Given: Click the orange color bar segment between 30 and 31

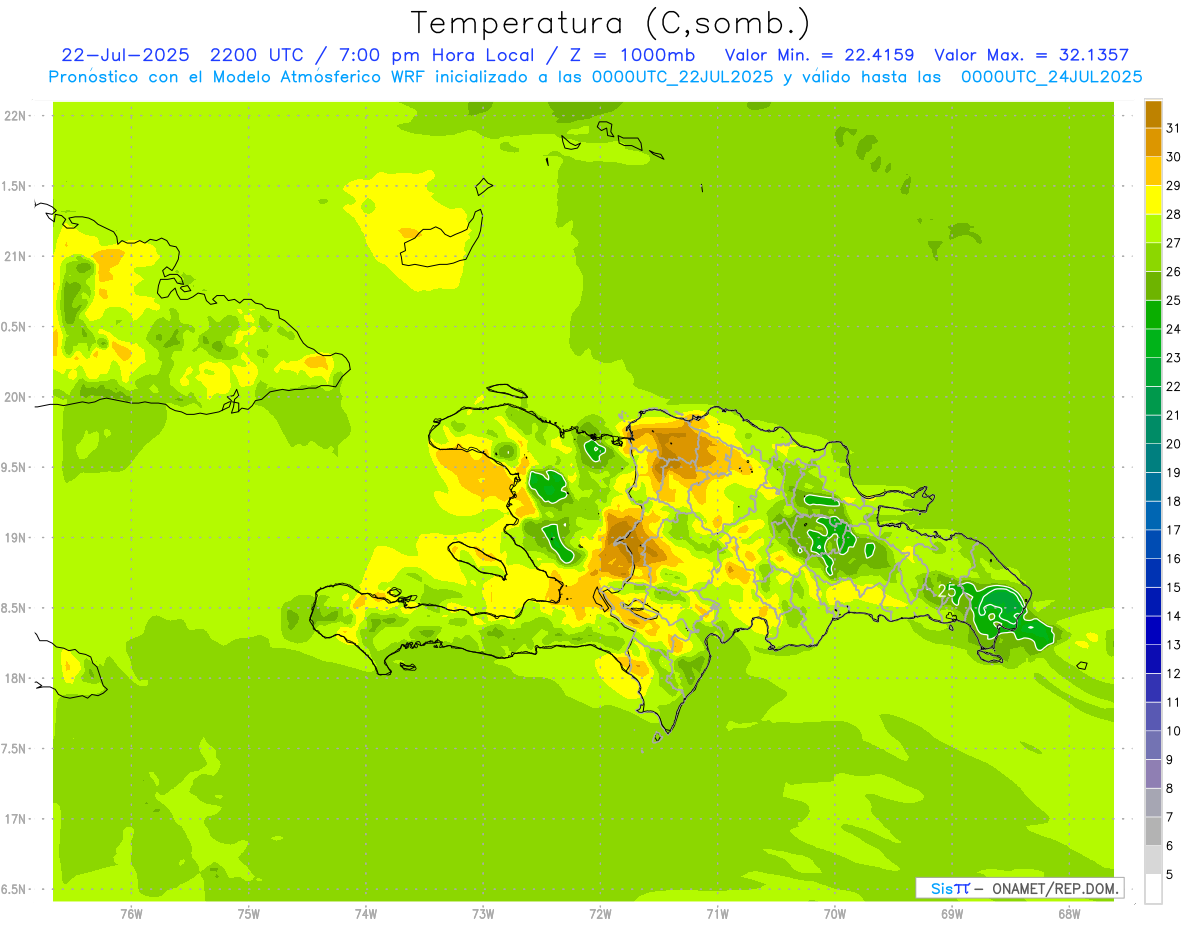Looking at the screenshot, I should coord(1153,142).
